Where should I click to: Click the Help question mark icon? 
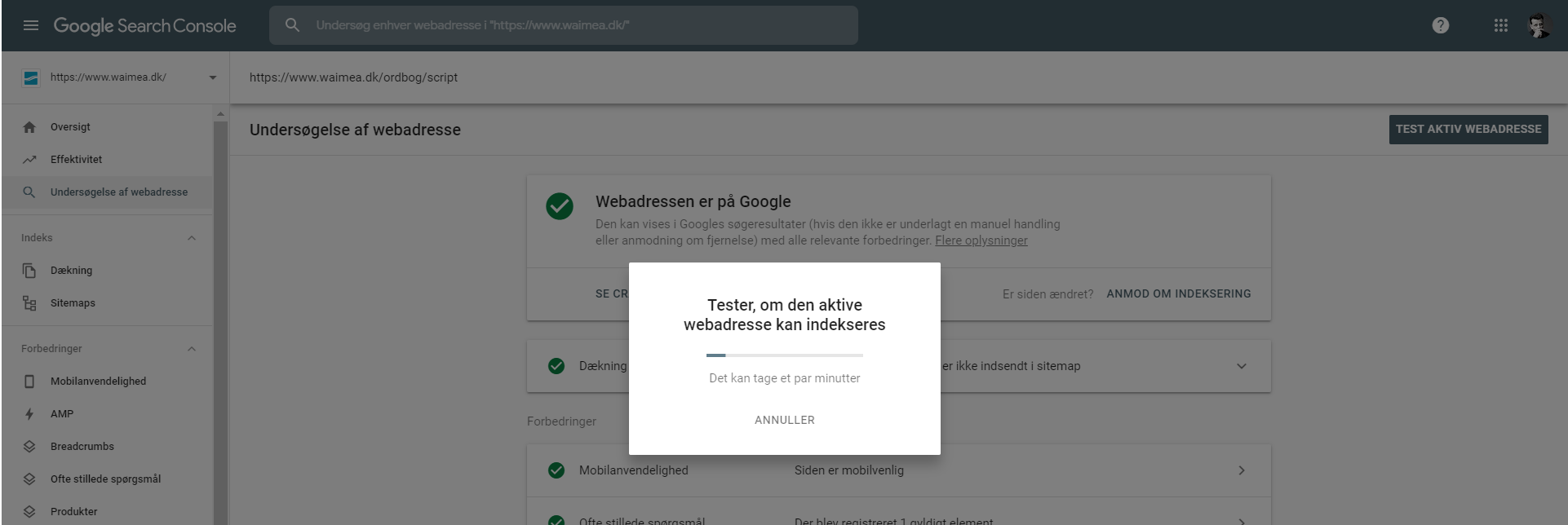click(x=1441, y=25)
